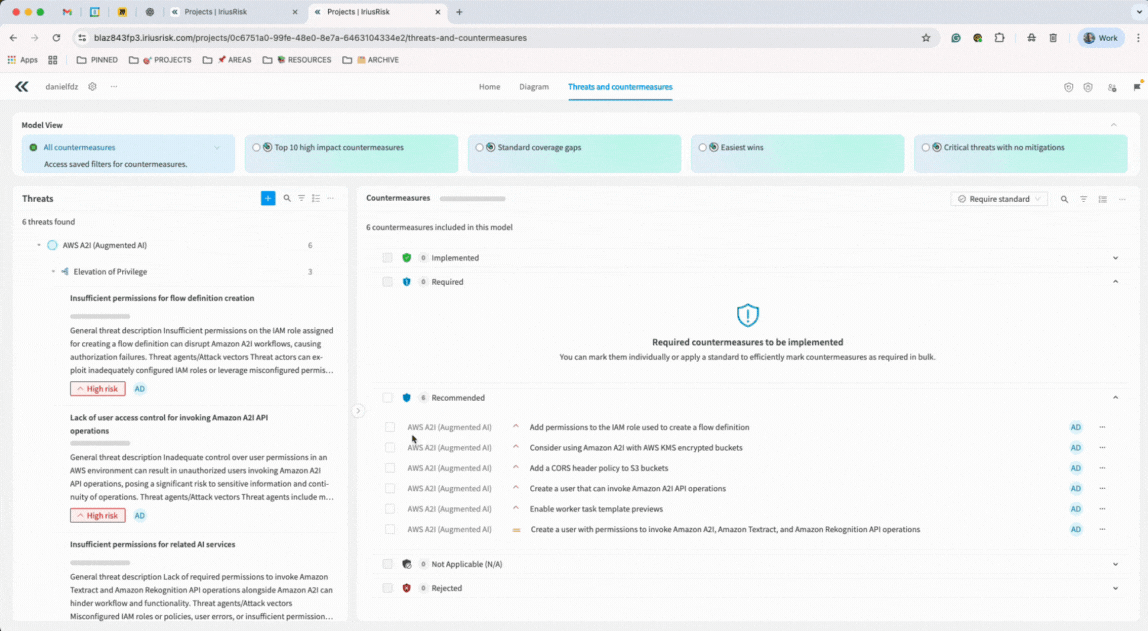The height and width of the screenshot is (631, 1148).
Task: Open countermeasure Add a CORS header policy to S3 buckets
Action: (x=599, y=468)
